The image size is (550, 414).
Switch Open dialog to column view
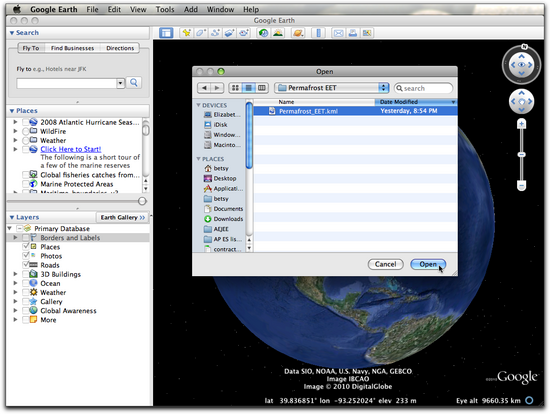tap(262, 88)
